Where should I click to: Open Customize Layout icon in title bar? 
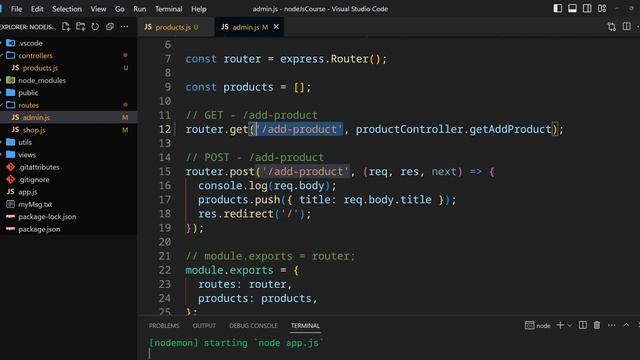(602, 9)
